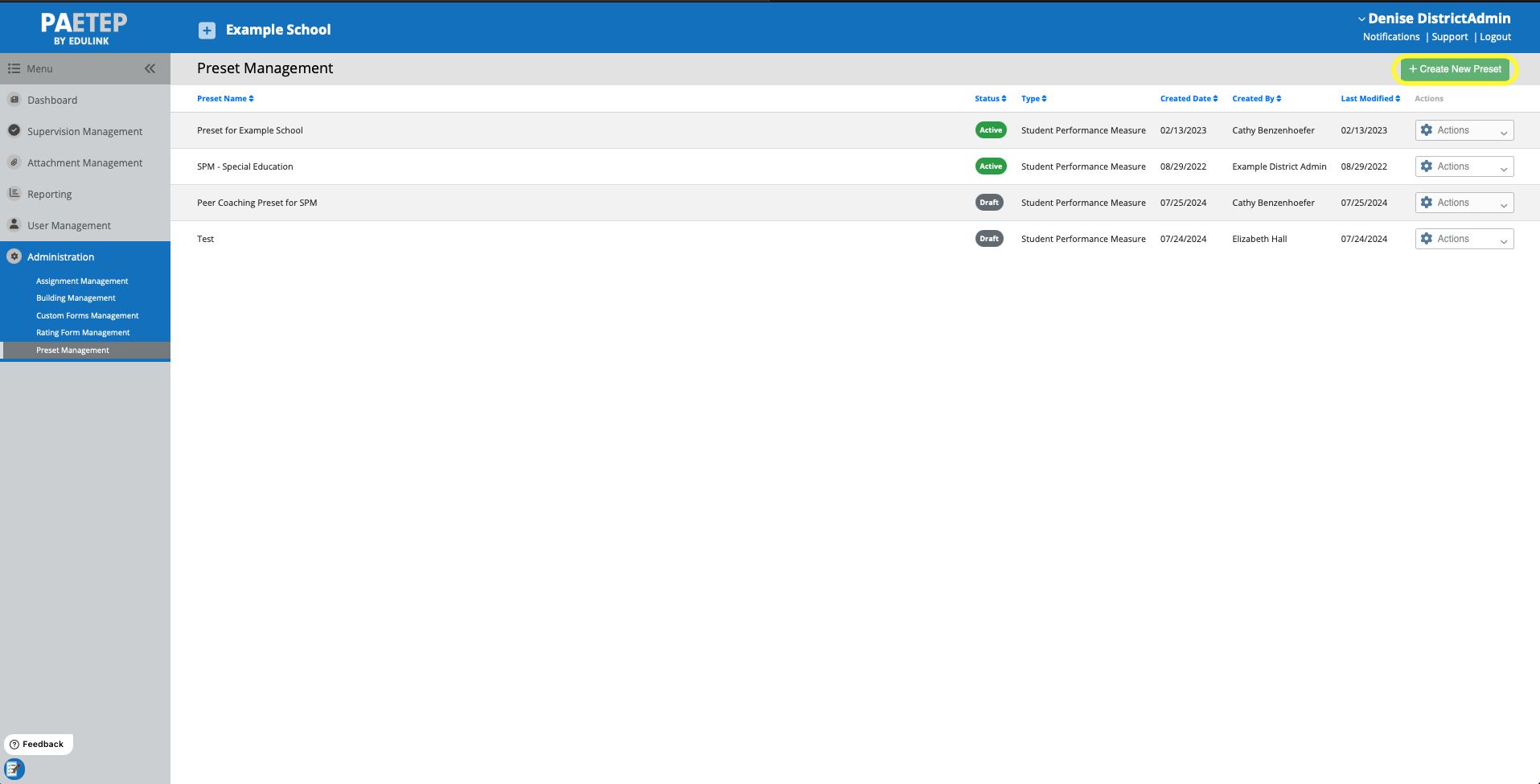
Task: Click the Supervision Management checkmark icon
Action: click(x=14, y=130)
